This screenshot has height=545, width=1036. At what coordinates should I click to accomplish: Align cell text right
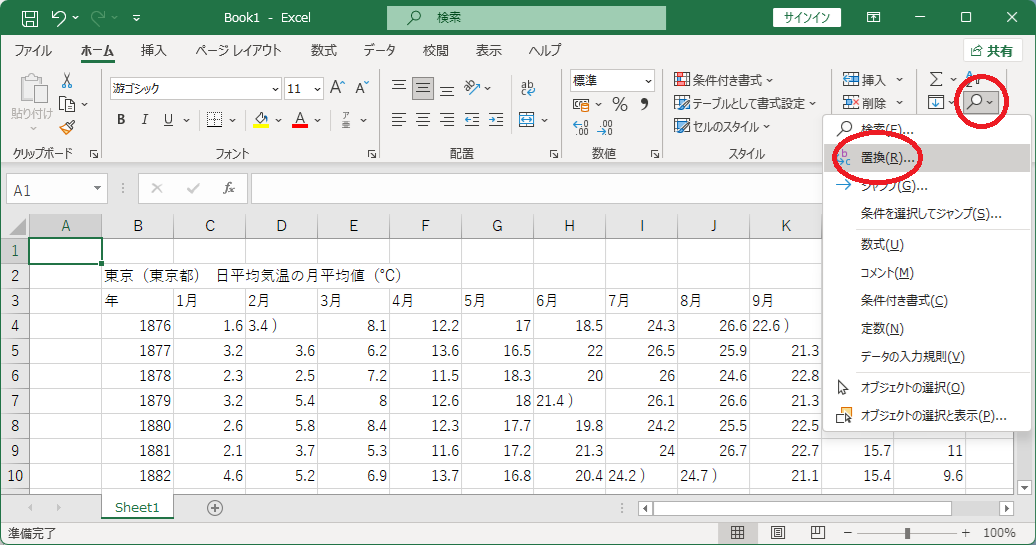(x=447, y=120)
